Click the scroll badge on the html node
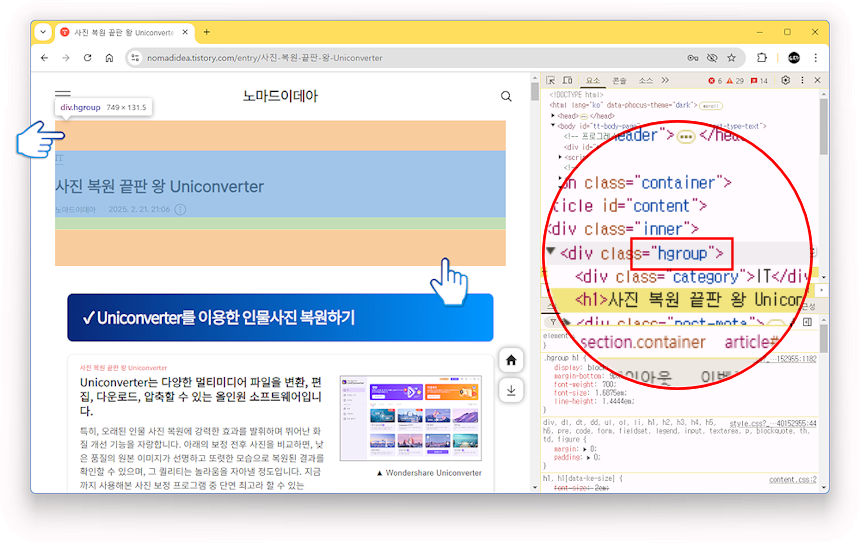Viewport: 860px width, 543px height. click(712, 105)
